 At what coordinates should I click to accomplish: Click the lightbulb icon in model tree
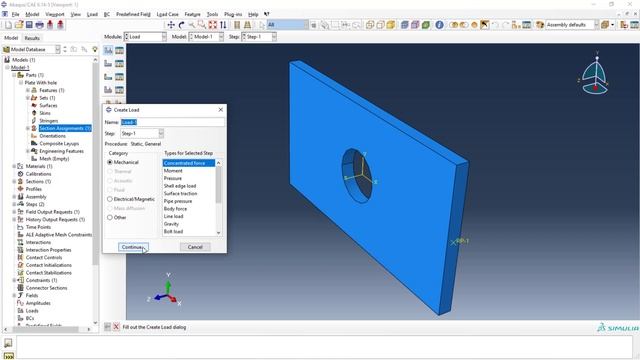(x=95, y=49)
